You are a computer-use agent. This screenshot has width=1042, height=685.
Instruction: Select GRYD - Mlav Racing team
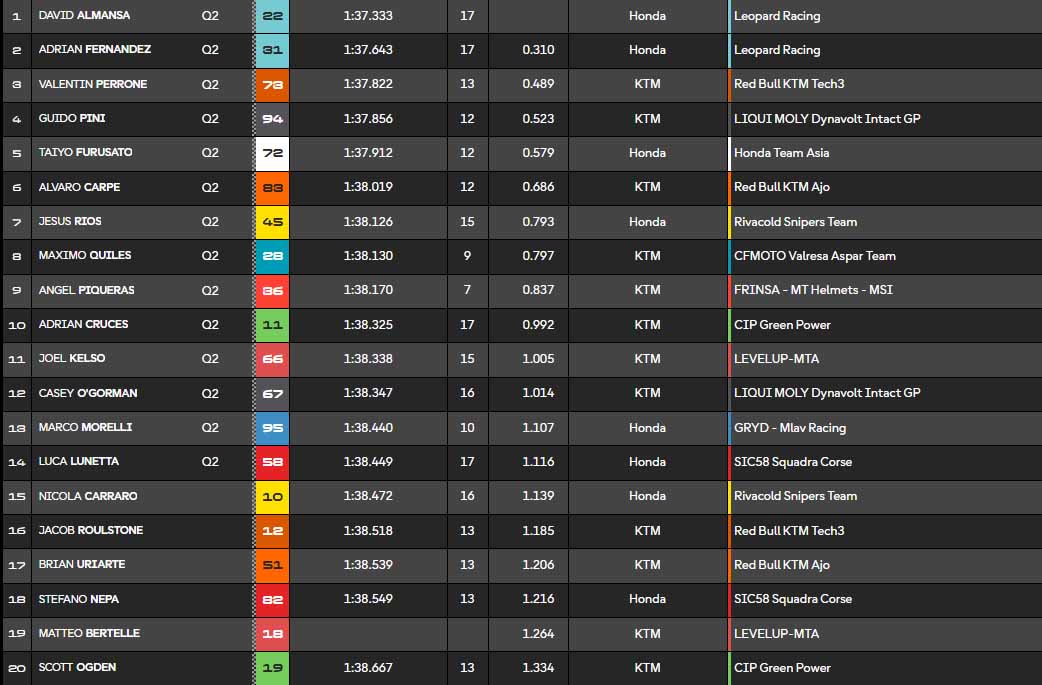789,428
